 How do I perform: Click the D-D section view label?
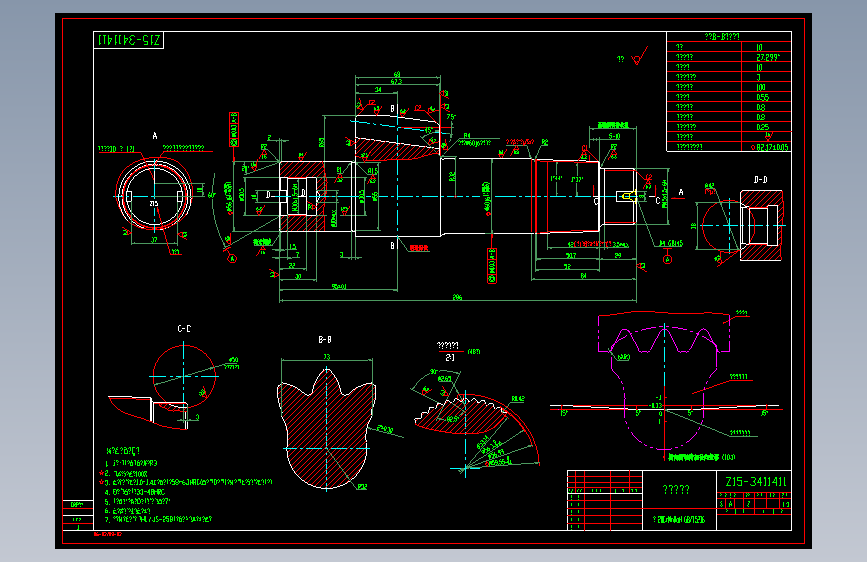coord(761,180)
